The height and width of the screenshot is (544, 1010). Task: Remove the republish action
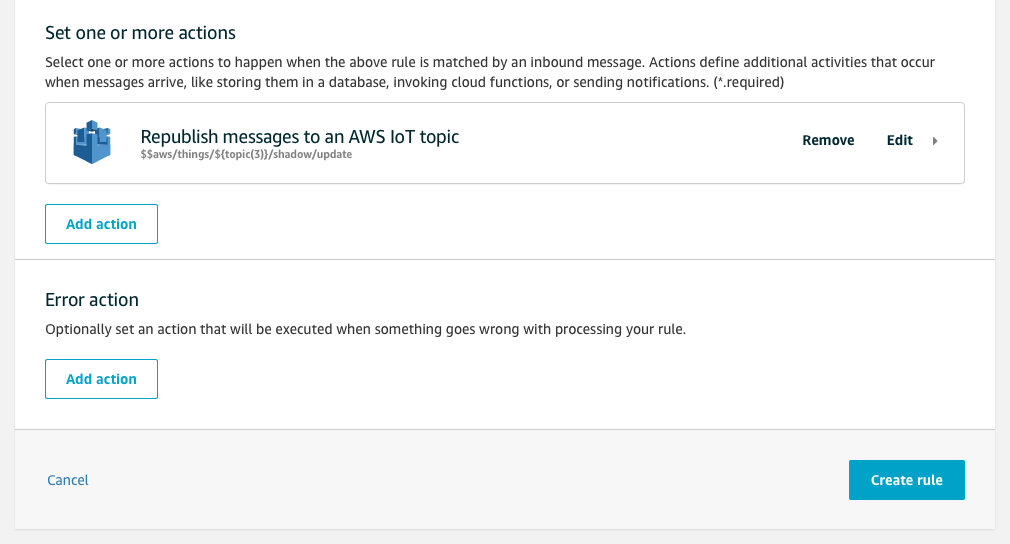click(828, 141)
